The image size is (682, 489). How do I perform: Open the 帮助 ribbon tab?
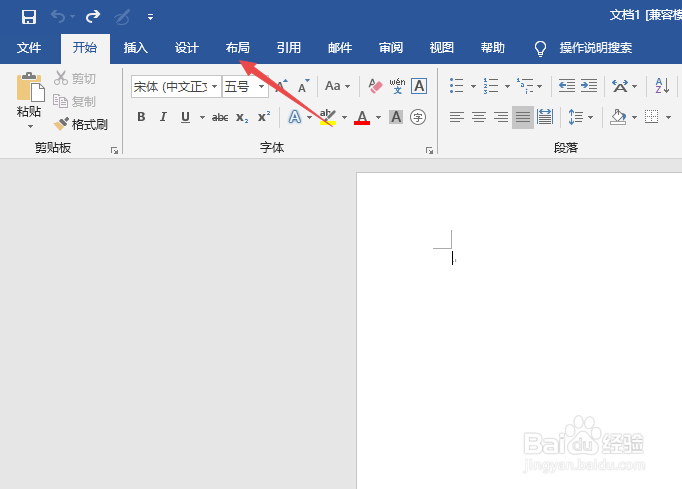point(492,48)
